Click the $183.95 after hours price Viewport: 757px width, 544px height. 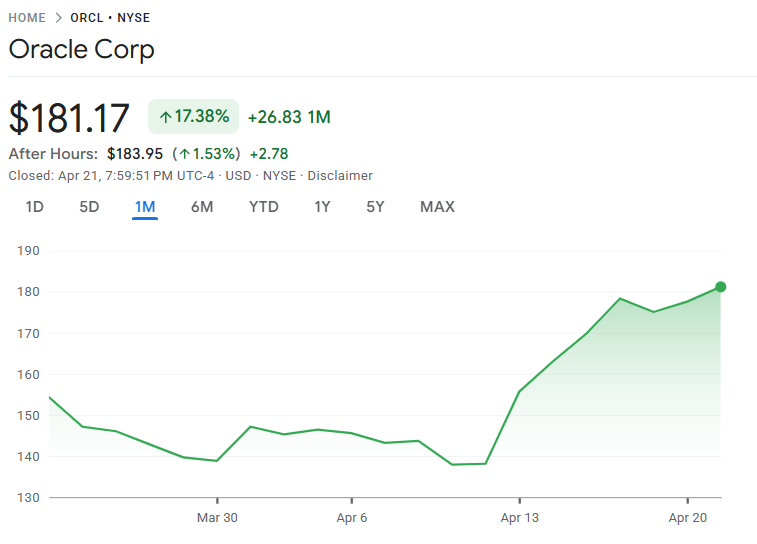[x=135, y=154]
